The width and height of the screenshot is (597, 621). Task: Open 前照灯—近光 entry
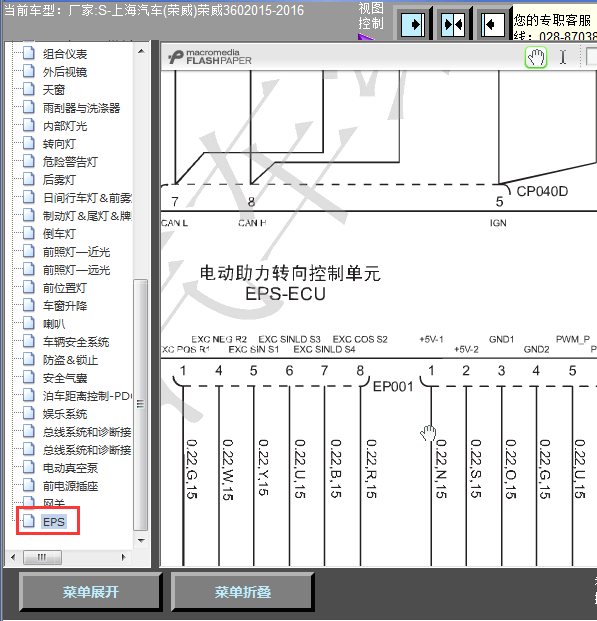click(x=76, y=252)
